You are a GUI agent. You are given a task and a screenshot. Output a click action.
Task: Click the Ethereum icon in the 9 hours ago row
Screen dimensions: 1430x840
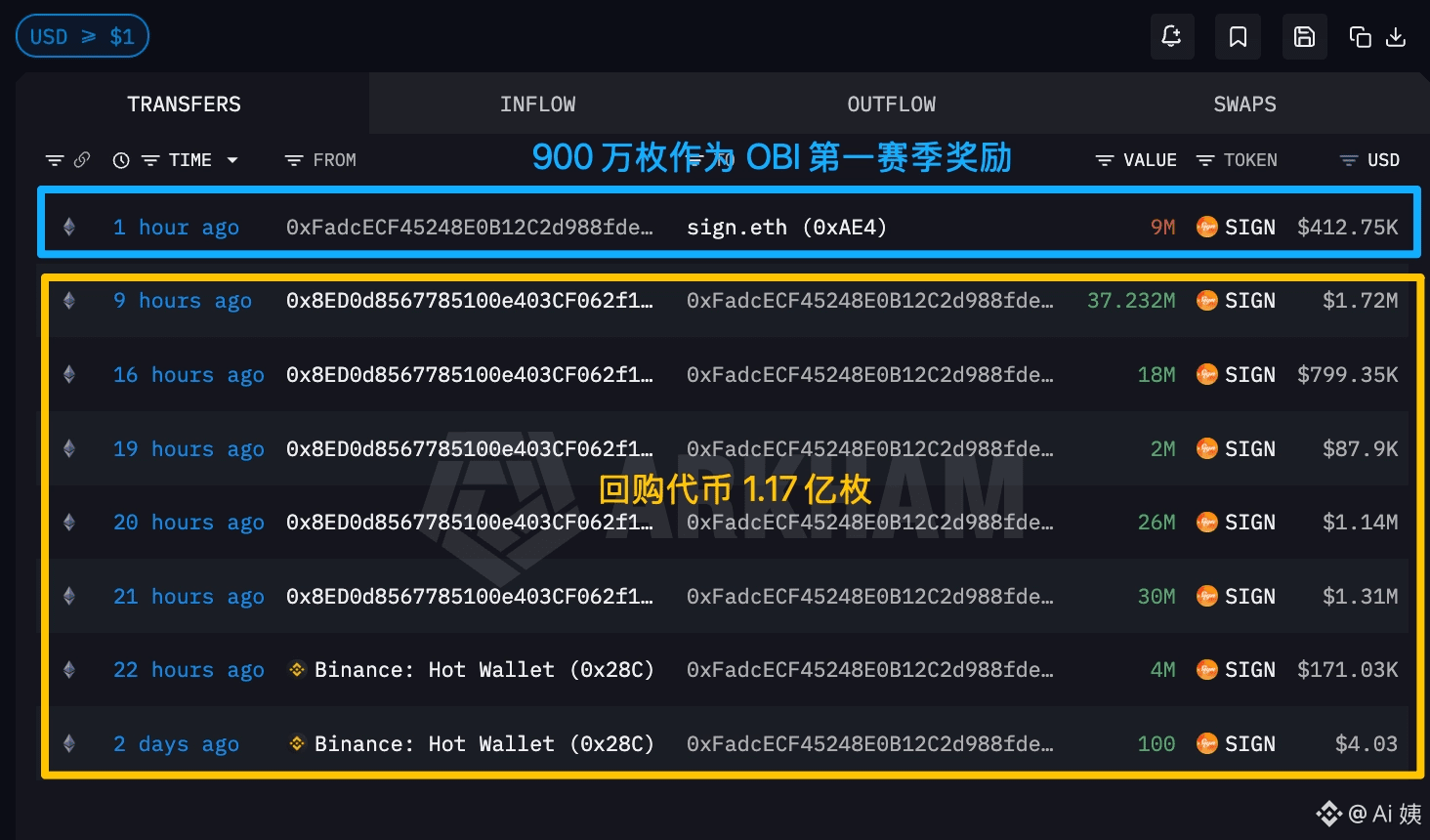point(69,301)
